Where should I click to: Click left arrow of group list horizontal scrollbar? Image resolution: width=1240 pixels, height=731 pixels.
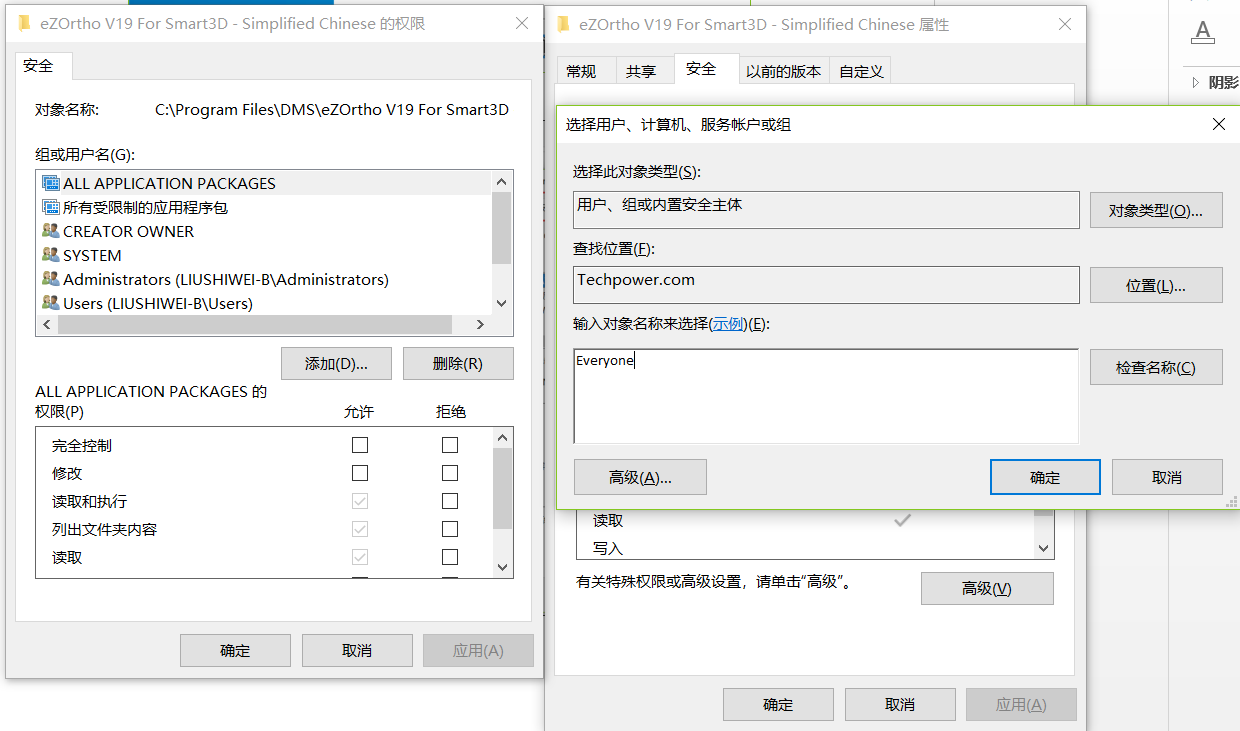(47, 325)
